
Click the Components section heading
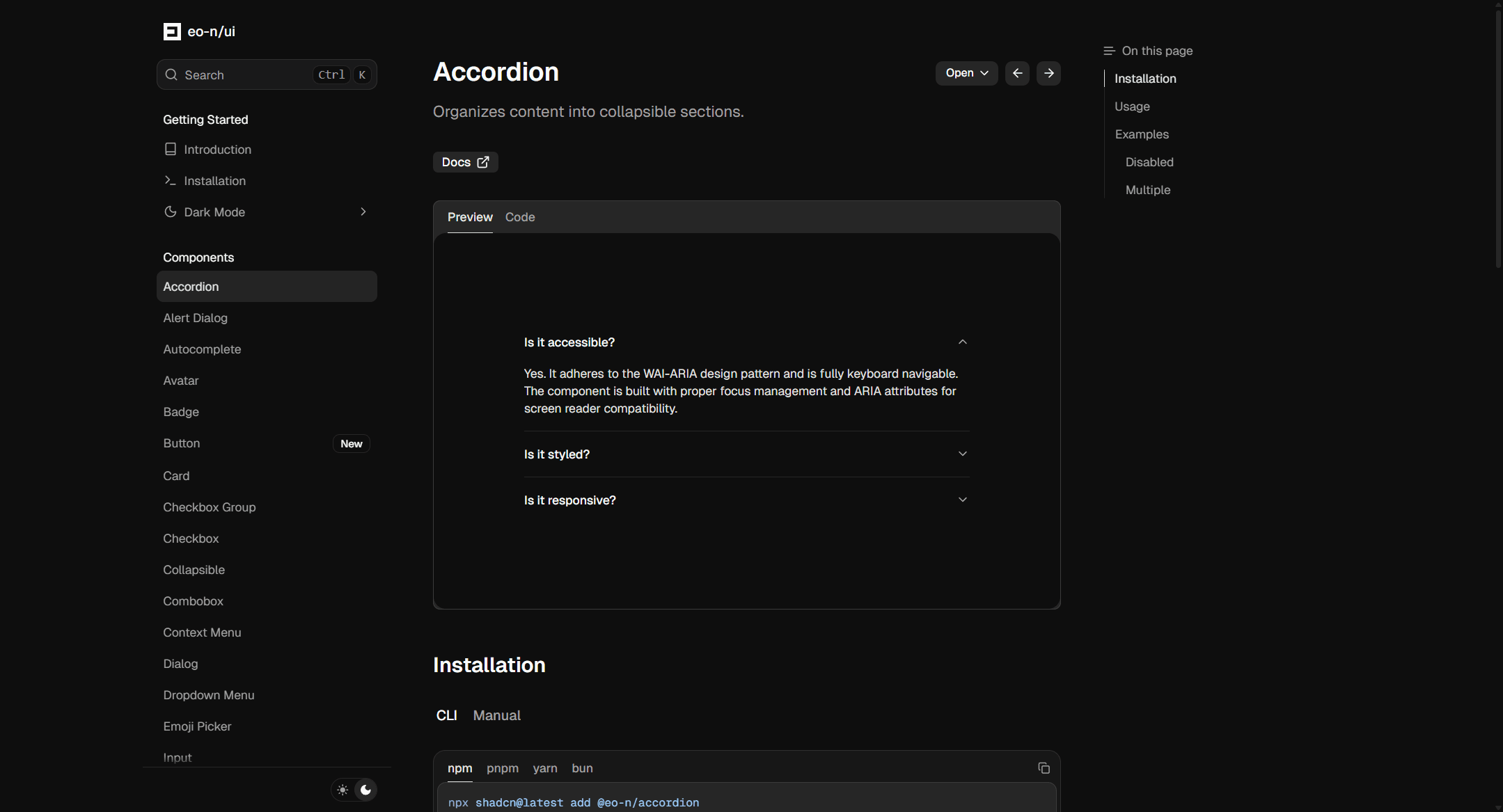(198, 257)
